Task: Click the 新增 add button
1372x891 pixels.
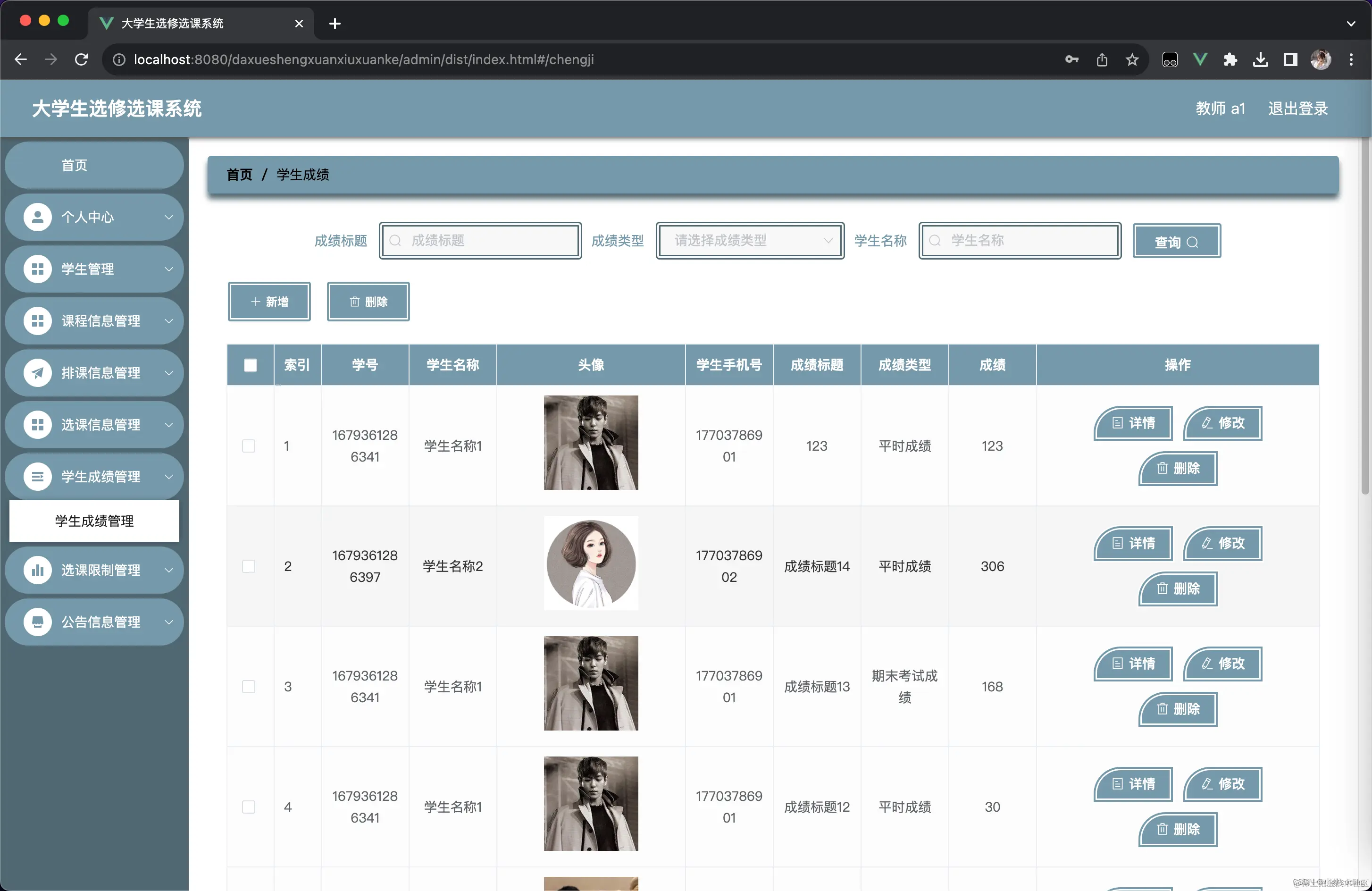Action: pos(269,302)
